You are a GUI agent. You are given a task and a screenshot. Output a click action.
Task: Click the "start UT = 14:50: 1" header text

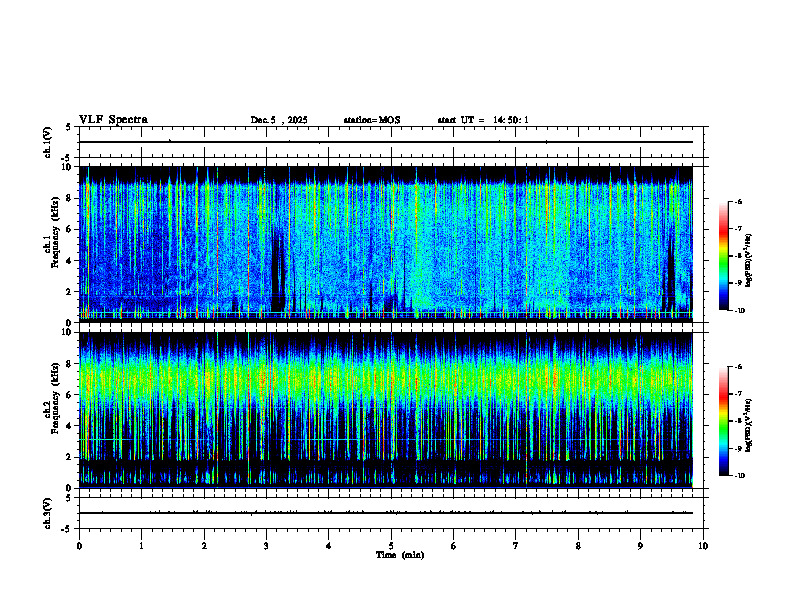tap(483, 120)
